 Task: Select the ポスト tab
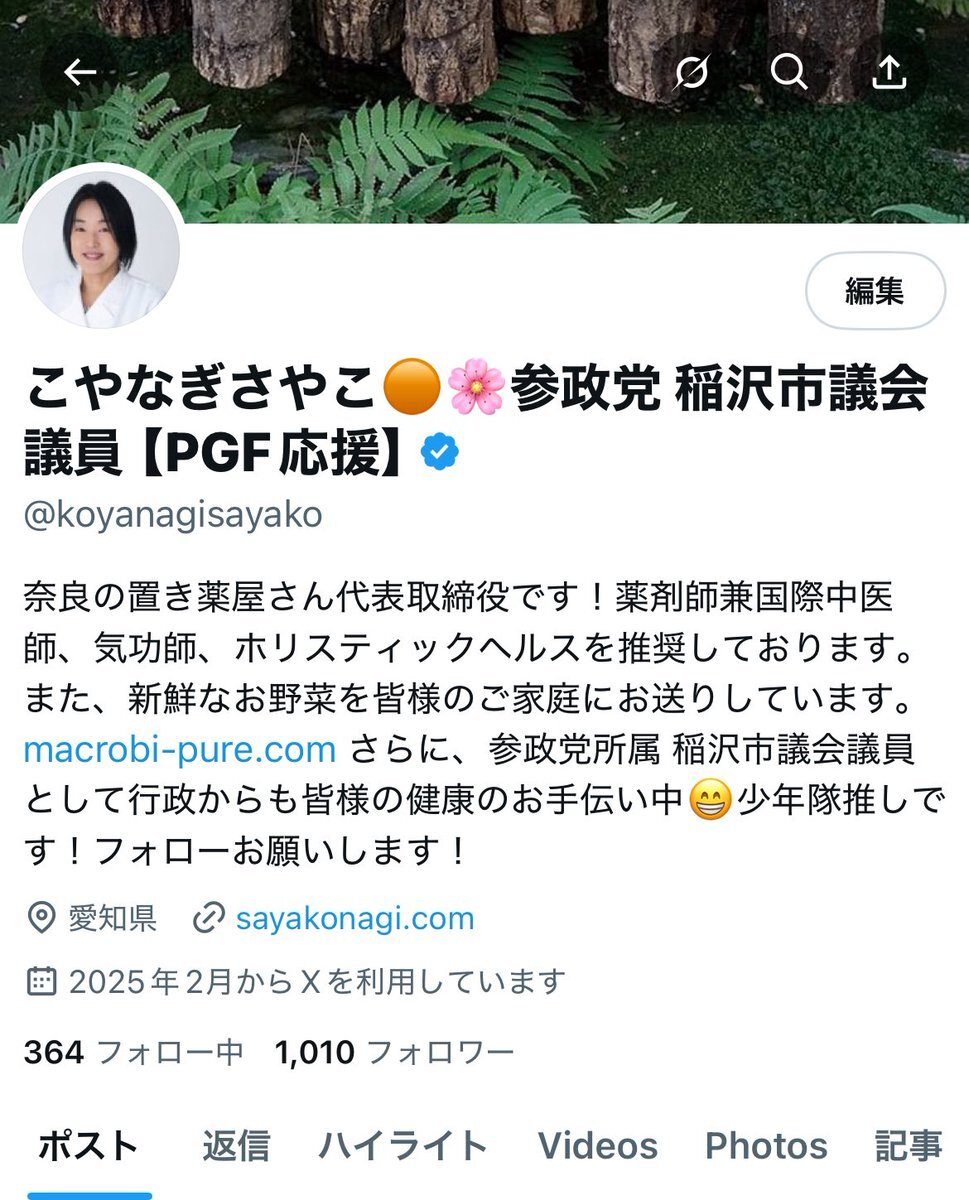click(x=89, y=1146)
